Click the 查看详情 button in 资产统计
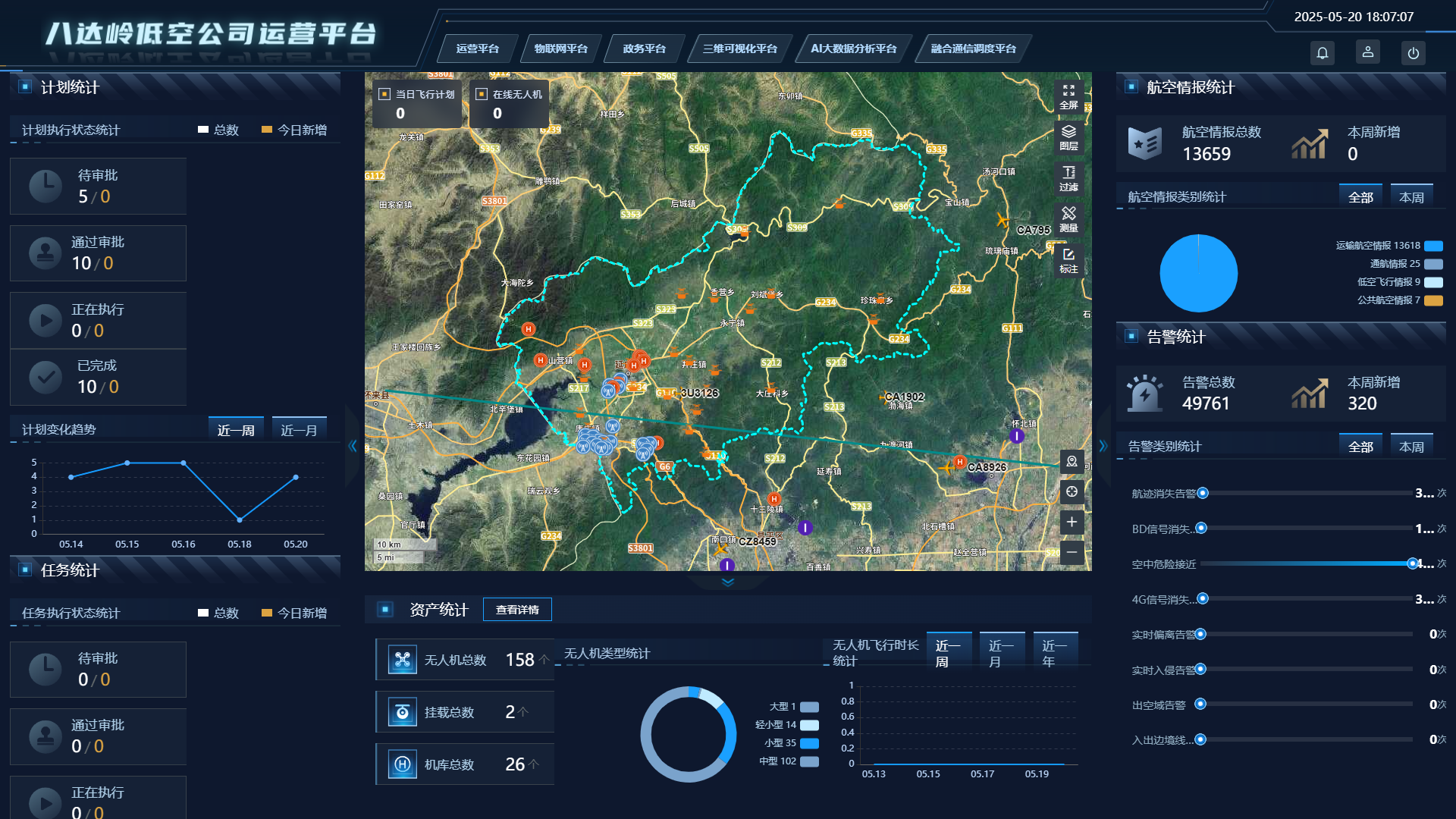This screenshot has width=1456, height=819. click(x=517, y=610)
